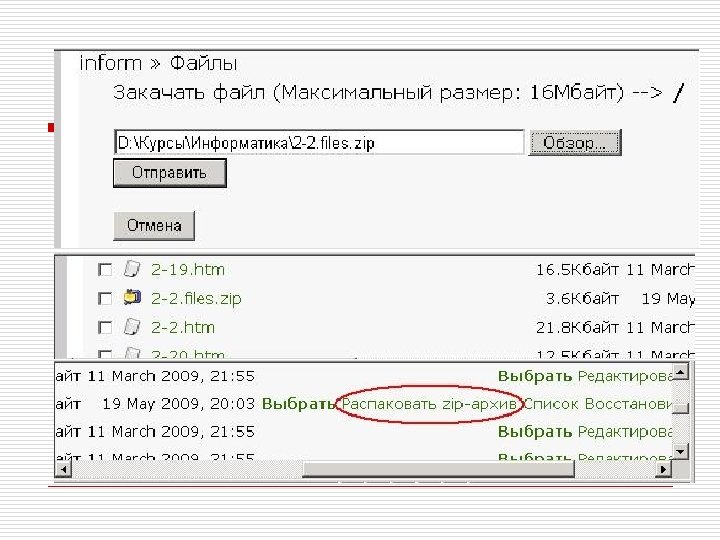The height and width of the screenshot is (540, 720).
Task: Click Выбрать in the 19 May row
Action: point(298,404)
